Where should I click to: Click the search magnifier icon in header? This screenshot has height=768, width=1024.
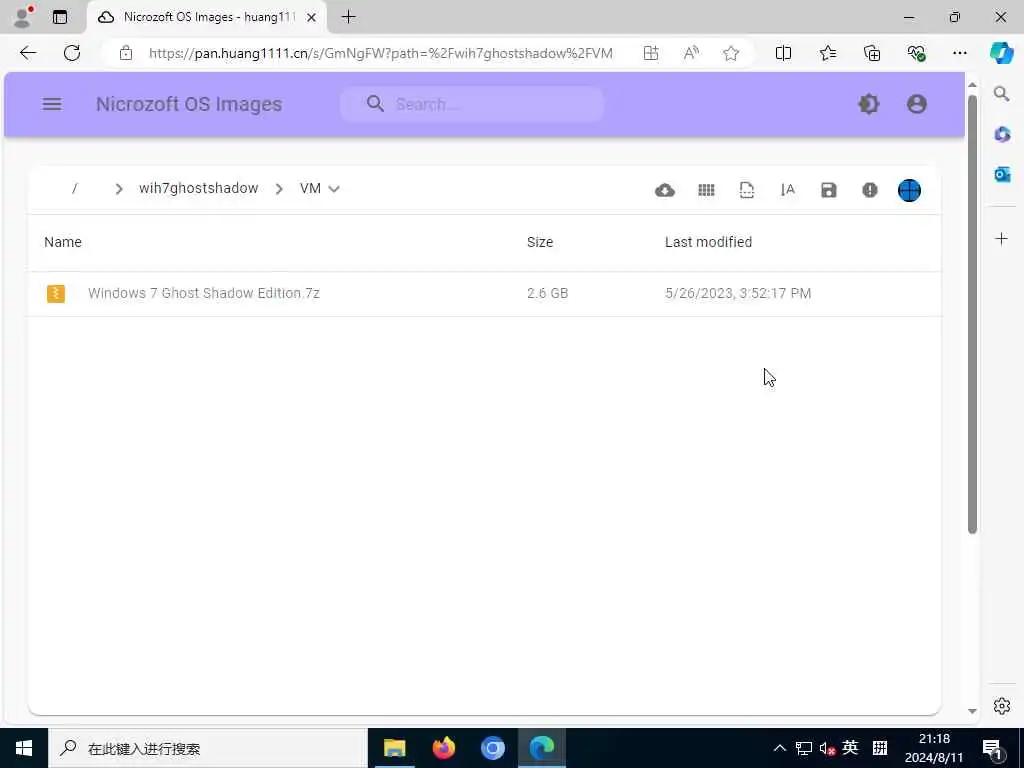click(x=375, y=103)
